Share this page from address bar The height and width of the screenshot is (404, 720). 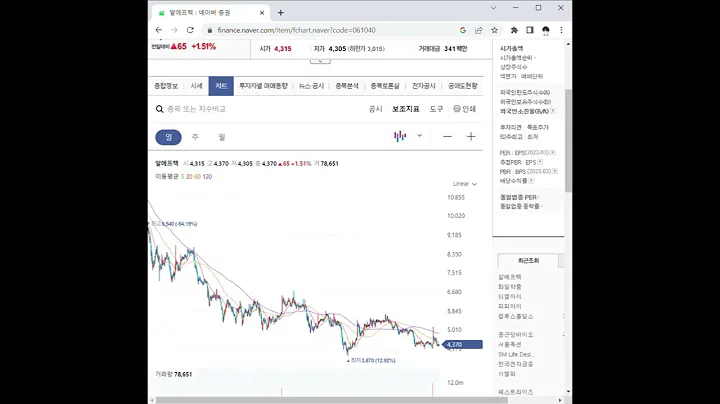click(x=478, y=30)
